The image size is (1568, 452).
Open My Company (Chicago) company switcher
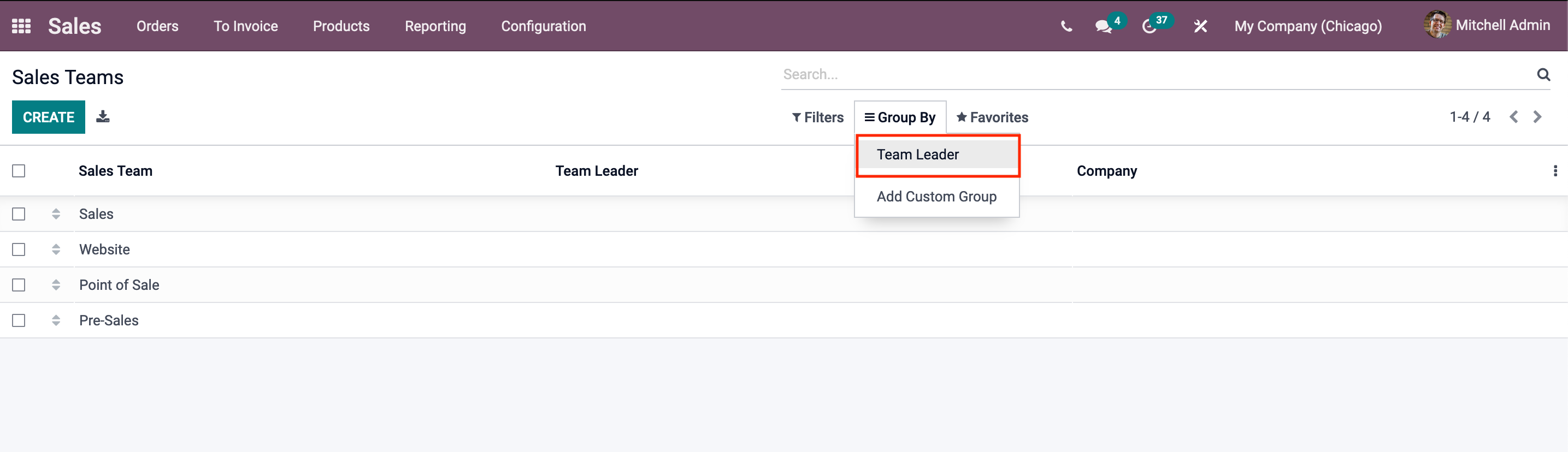click(1308, 26)
